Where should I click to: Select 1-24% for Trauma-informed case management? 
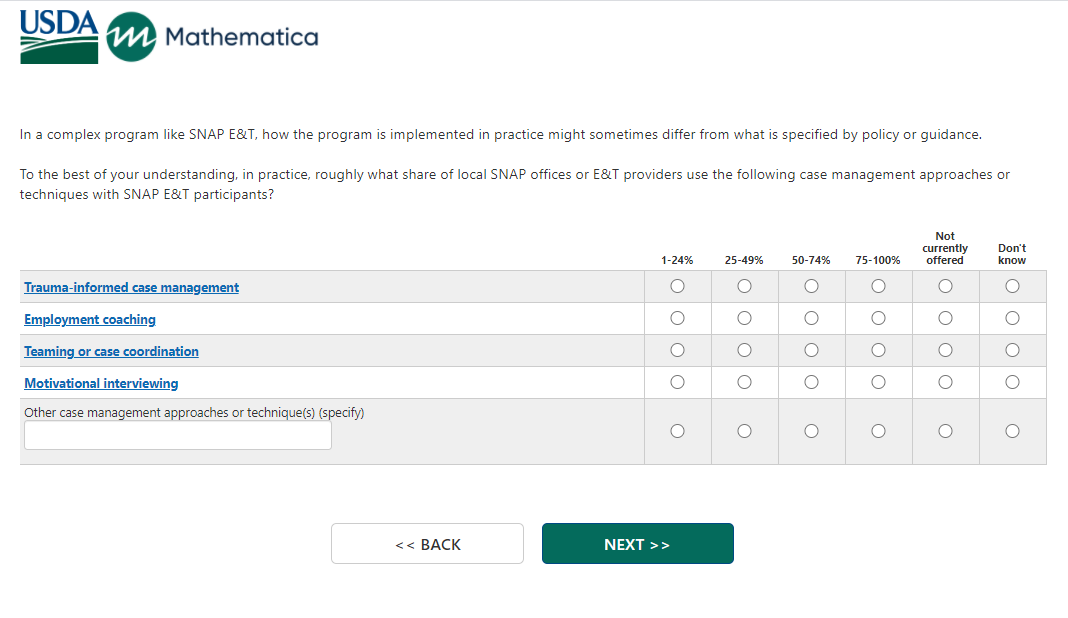pyautogui.click(x=677, y=286)
